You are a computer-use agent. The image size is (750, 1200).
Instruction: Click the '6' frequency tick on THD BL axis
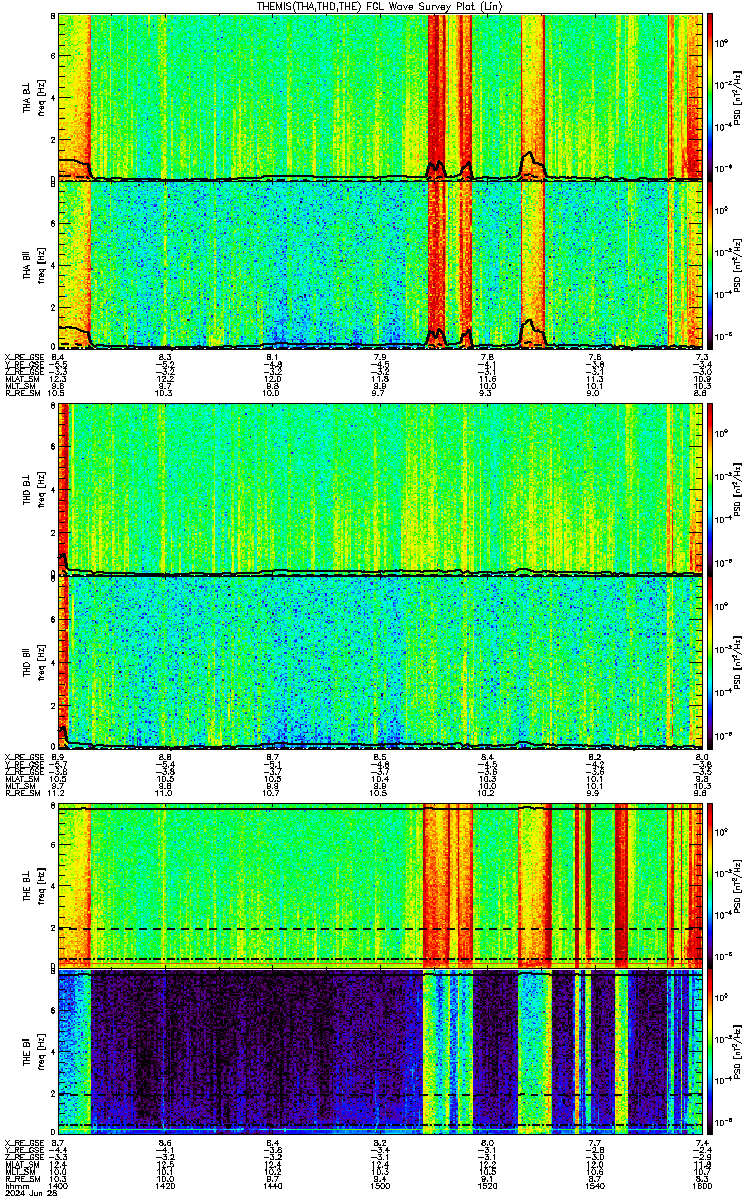(54, 447)
